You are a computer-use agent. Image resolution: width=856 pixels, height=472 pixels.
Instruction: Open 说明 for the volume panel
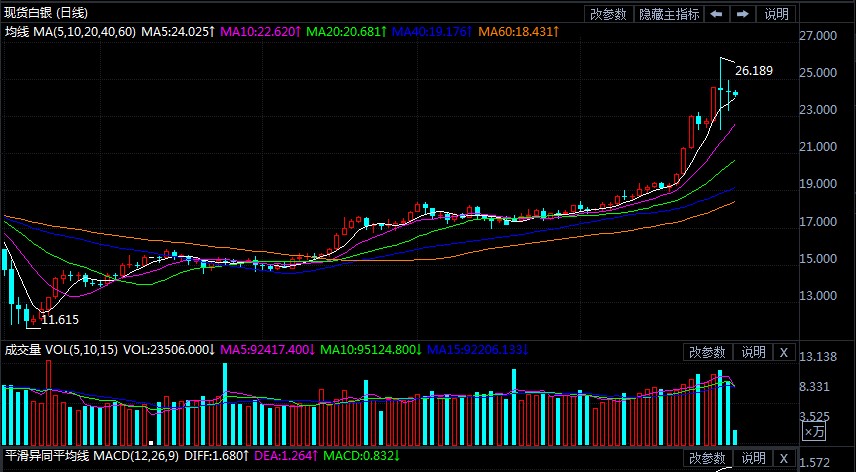[752, 352]
